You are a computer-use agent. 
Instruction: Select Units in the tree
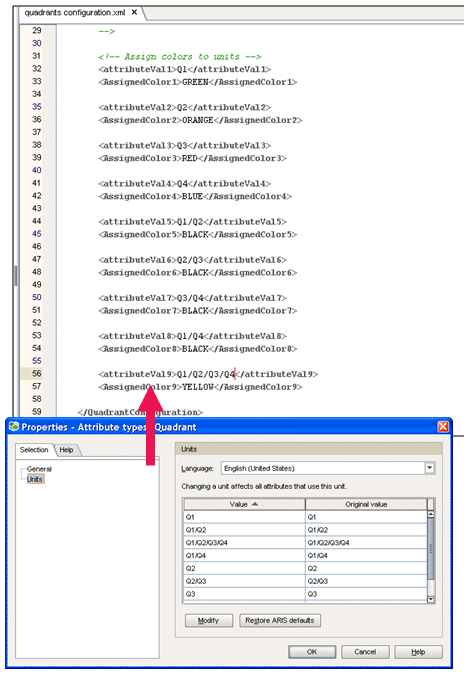(35, 479)
